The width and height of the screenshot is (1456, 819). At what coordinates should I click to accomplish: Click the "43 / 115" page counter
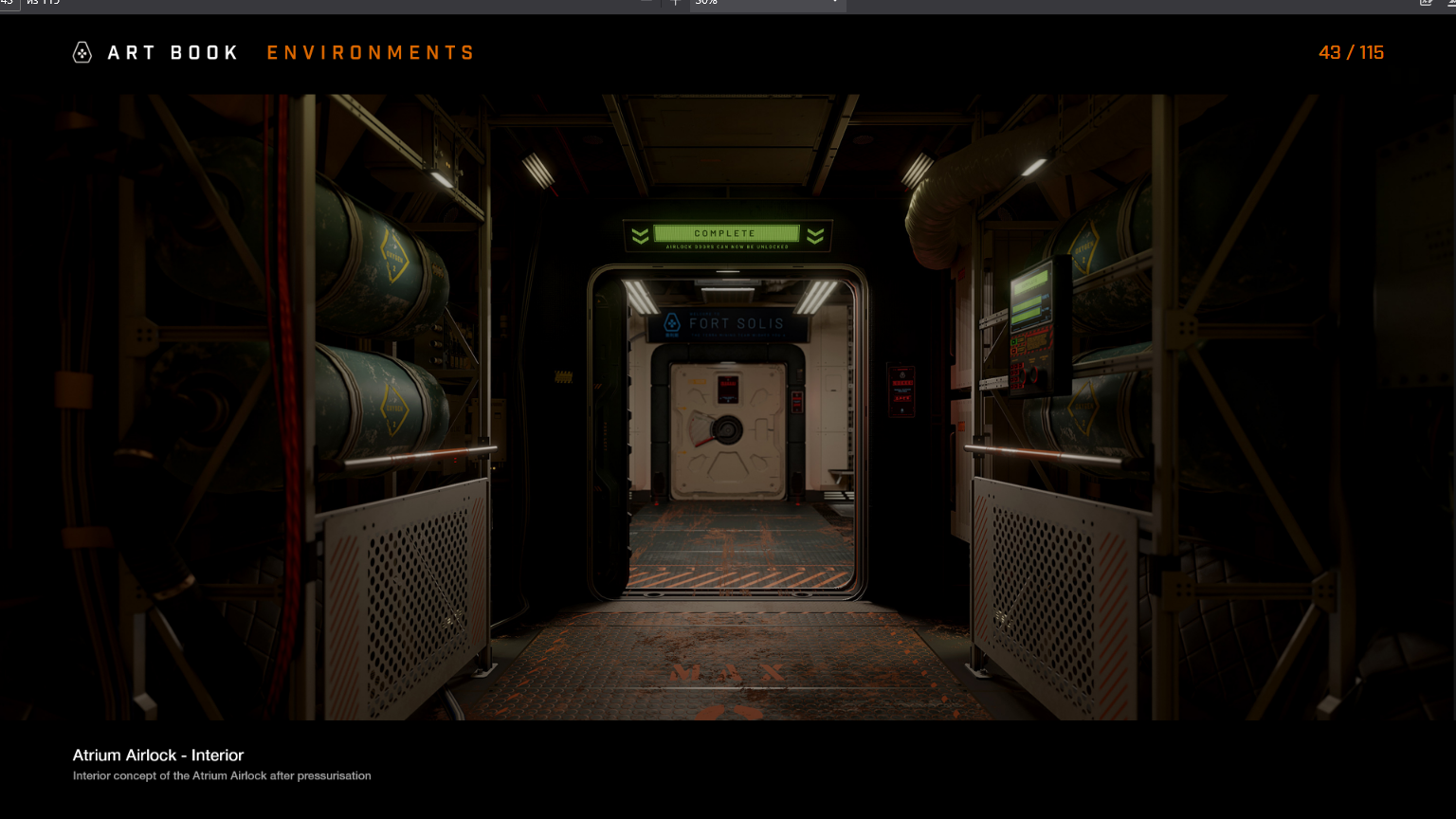click(1351, 53)
